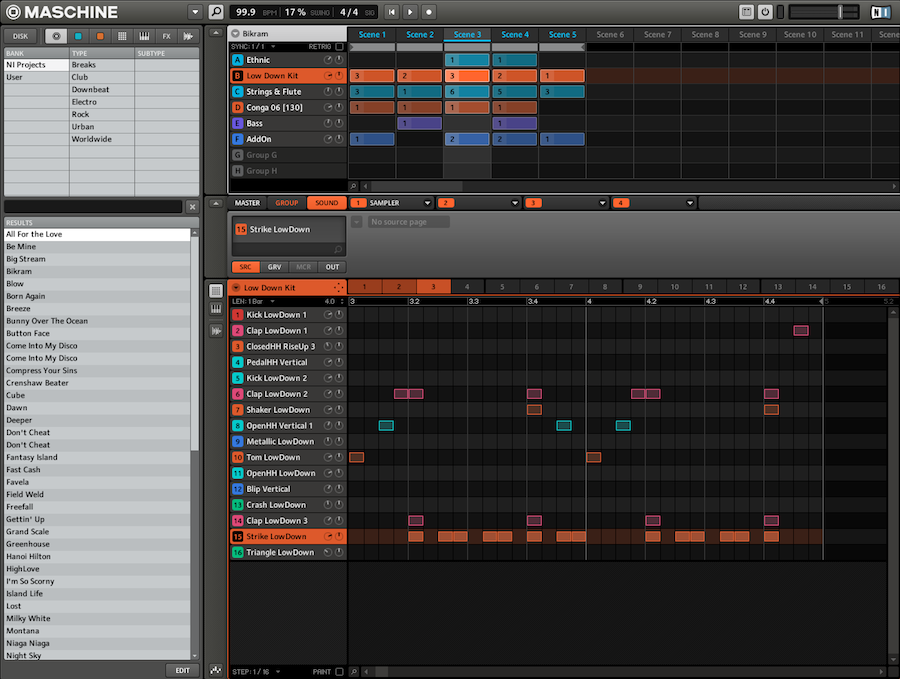Open the module slot 4 dropdown
Viewport: 900px width, 679px height.
pos(690,203)
